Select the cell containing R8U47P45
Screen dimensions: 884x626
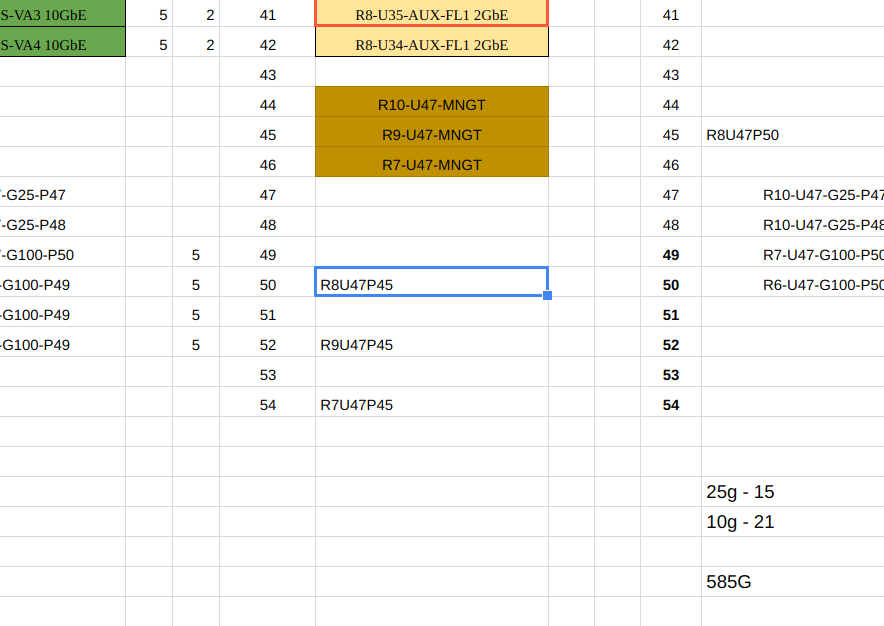[431, 281]
